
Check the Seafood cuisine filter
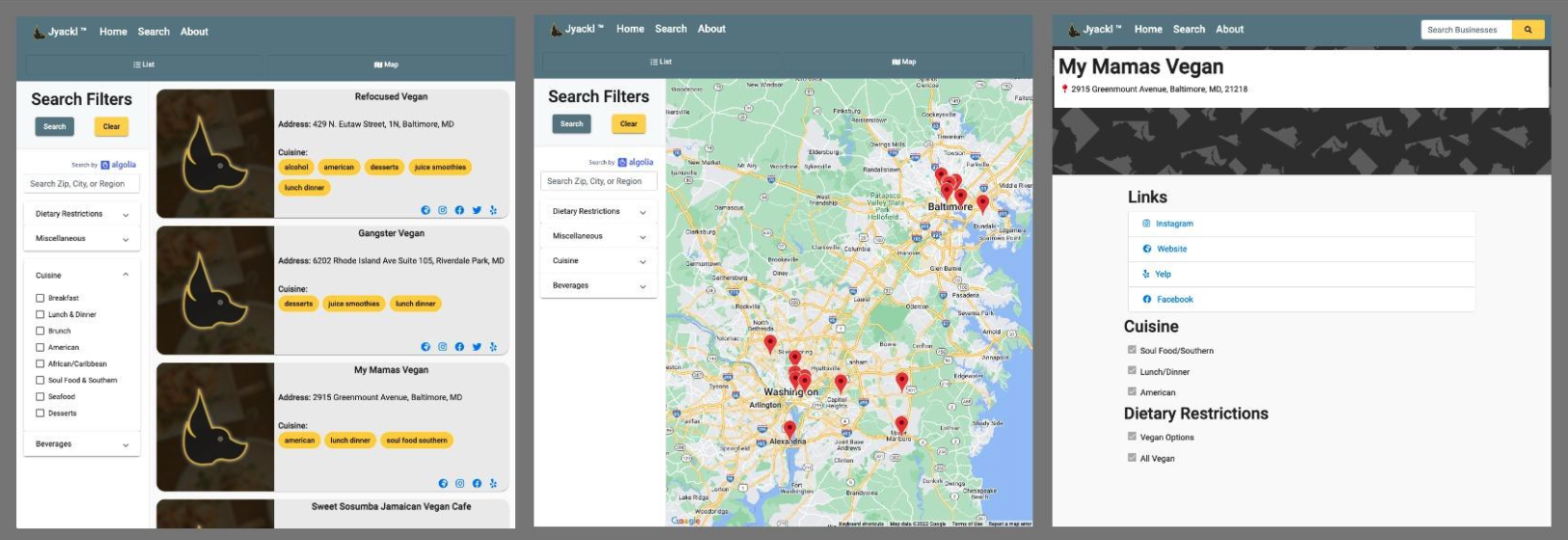[x=40, y=396]
